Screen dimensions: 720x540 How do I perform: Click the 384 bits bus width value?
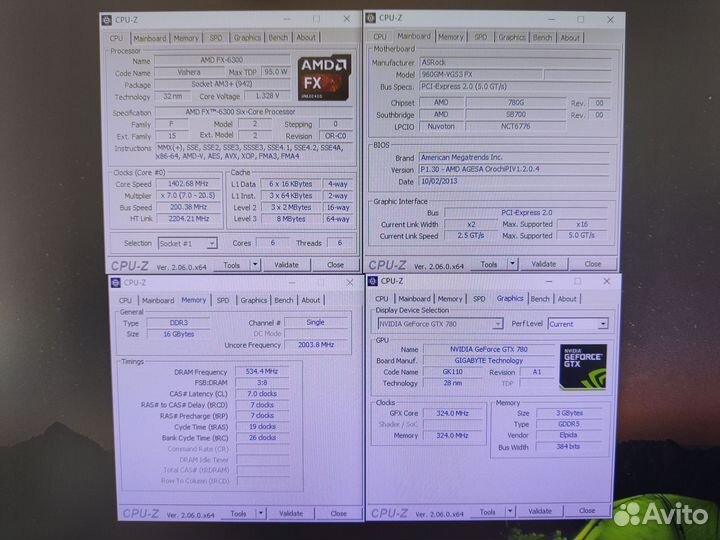pyautogui.click(x=568, y=446)
